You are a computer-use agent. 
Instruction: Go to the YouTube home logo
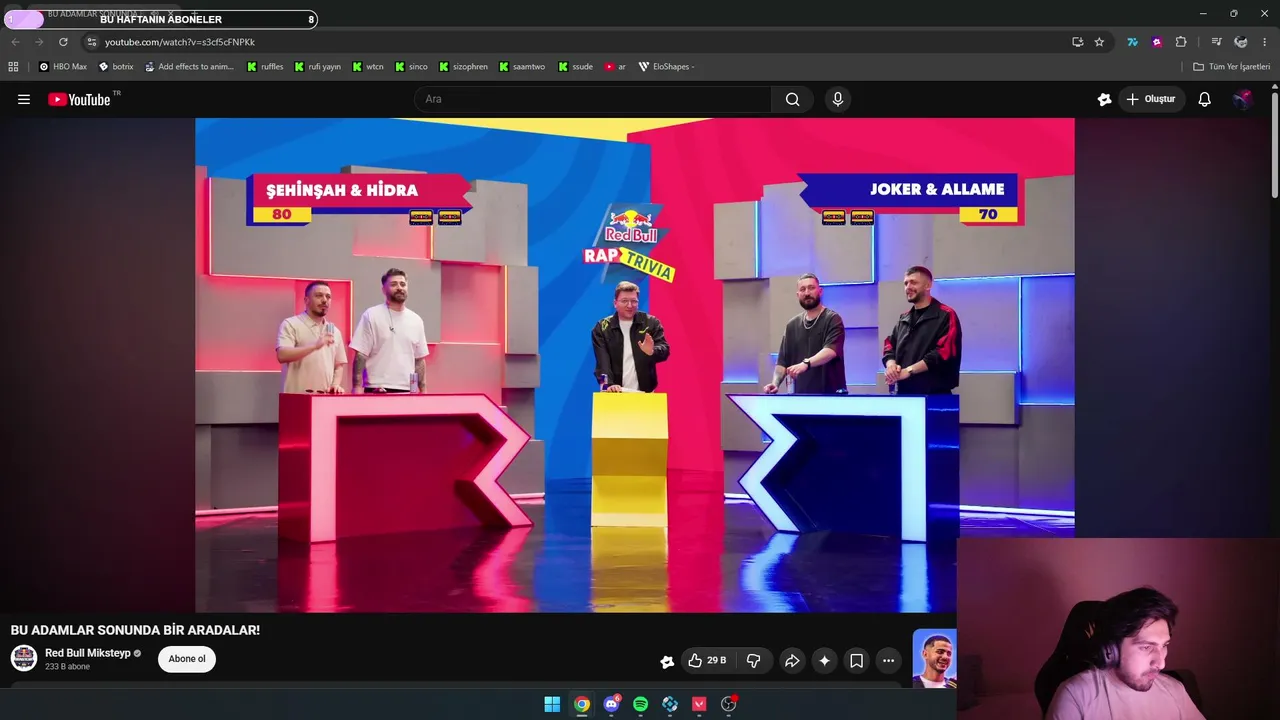pyautogui.click(x=79, y=99)
